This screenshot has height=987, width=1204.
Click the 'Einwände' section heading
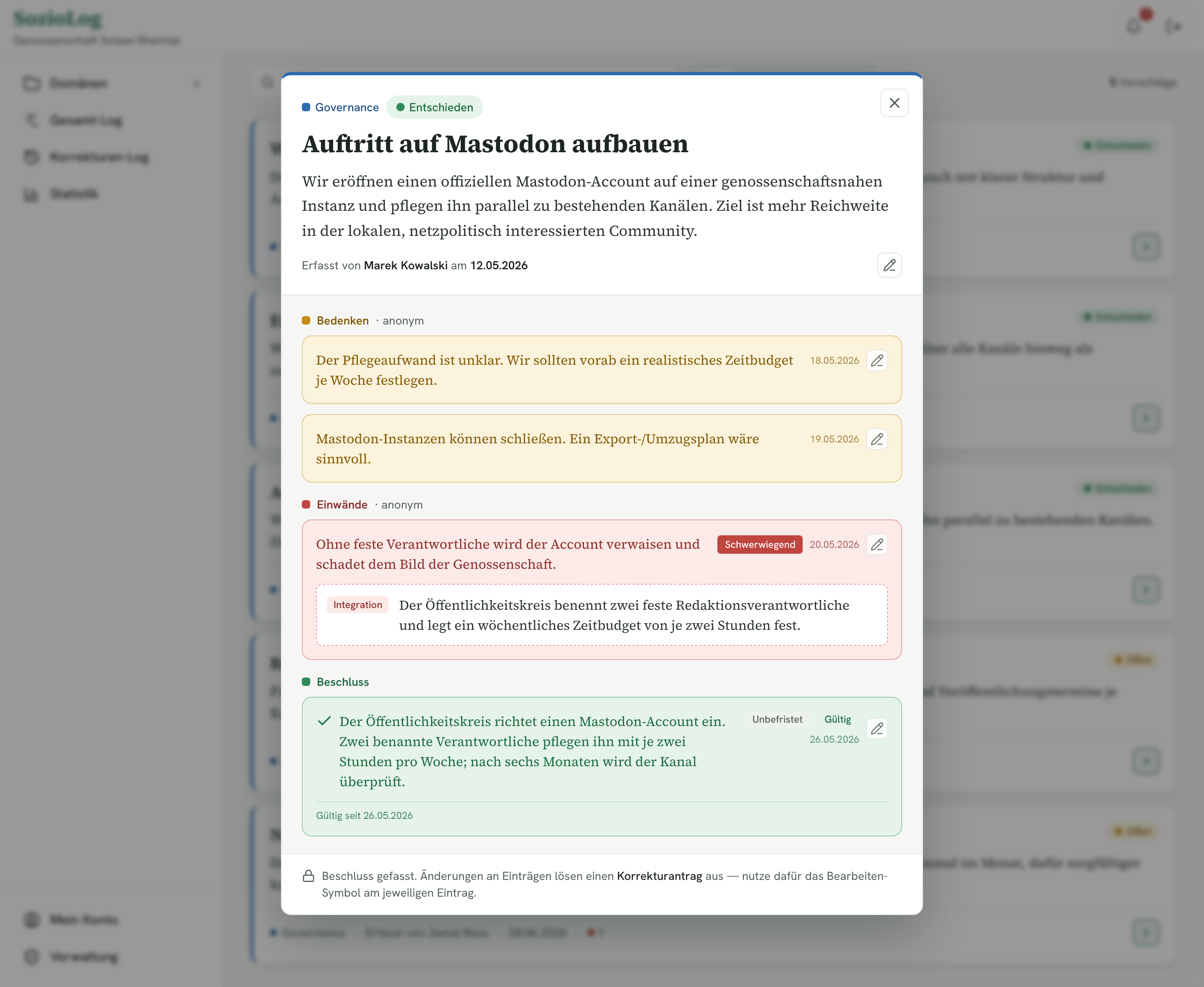click(x=342, y=505)
